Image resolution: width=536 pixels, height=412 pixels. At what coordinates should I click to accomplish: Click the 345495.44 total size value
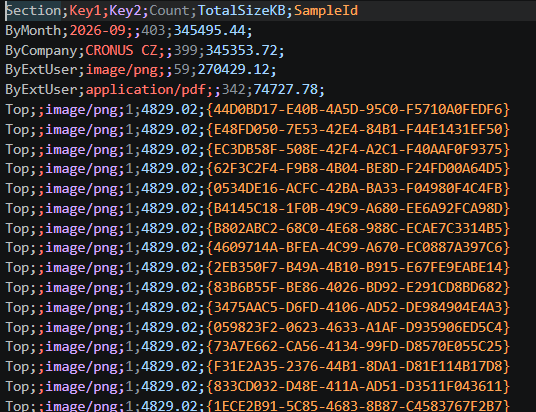(x=210, y=31)
